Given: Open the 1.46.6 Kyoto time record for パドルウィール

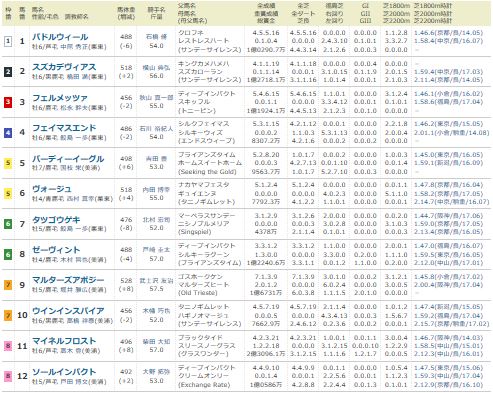Looking at the screenshot, I should [448, 33].
